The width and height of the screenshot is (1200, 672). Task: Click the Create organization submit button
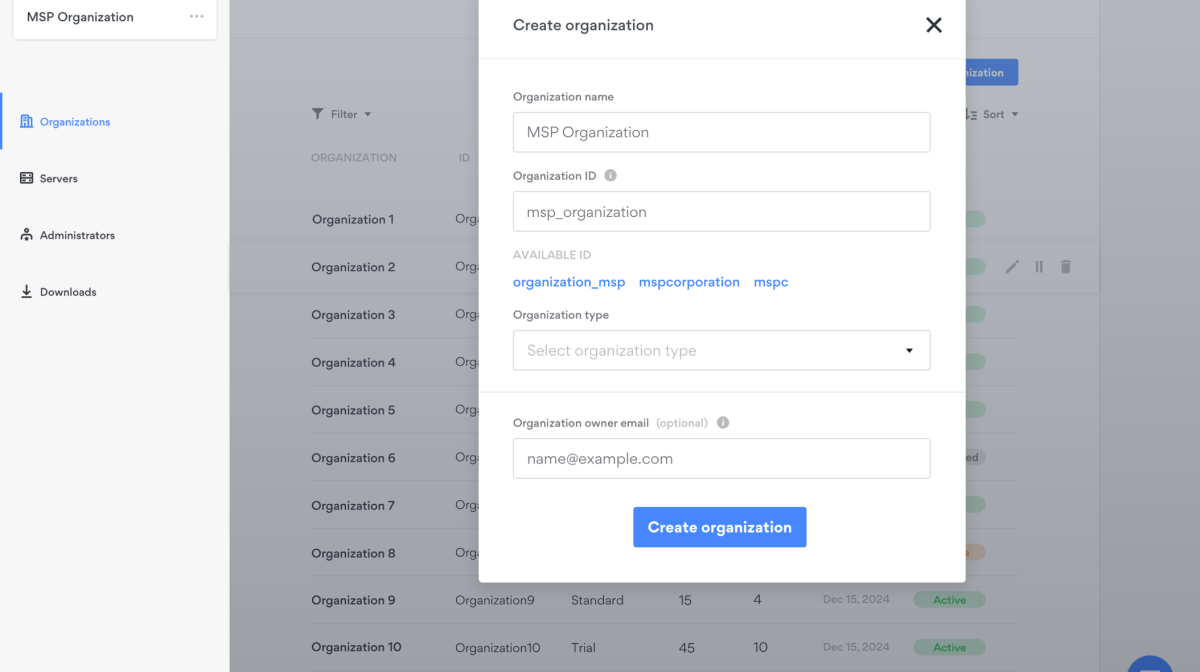pos(719,527)
